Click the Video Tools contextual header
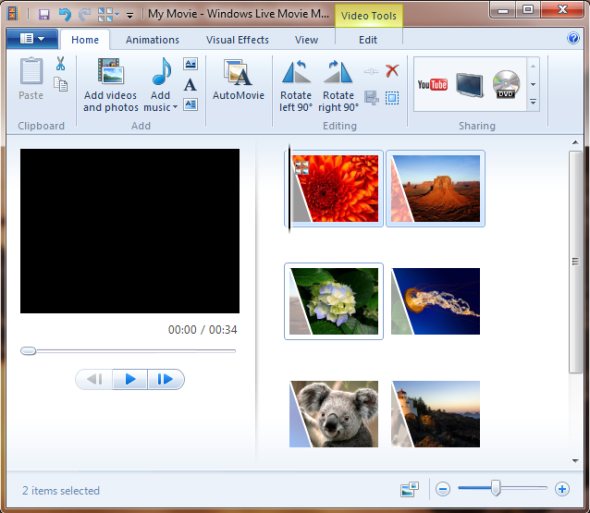The height and width of the screenshot is (513, 590). (x=369, y=16)
